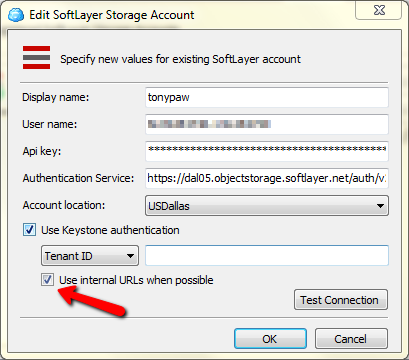Click the 'Authentication Service:' label
Viewport: 409px width, 360px height.
click(78, 178)
